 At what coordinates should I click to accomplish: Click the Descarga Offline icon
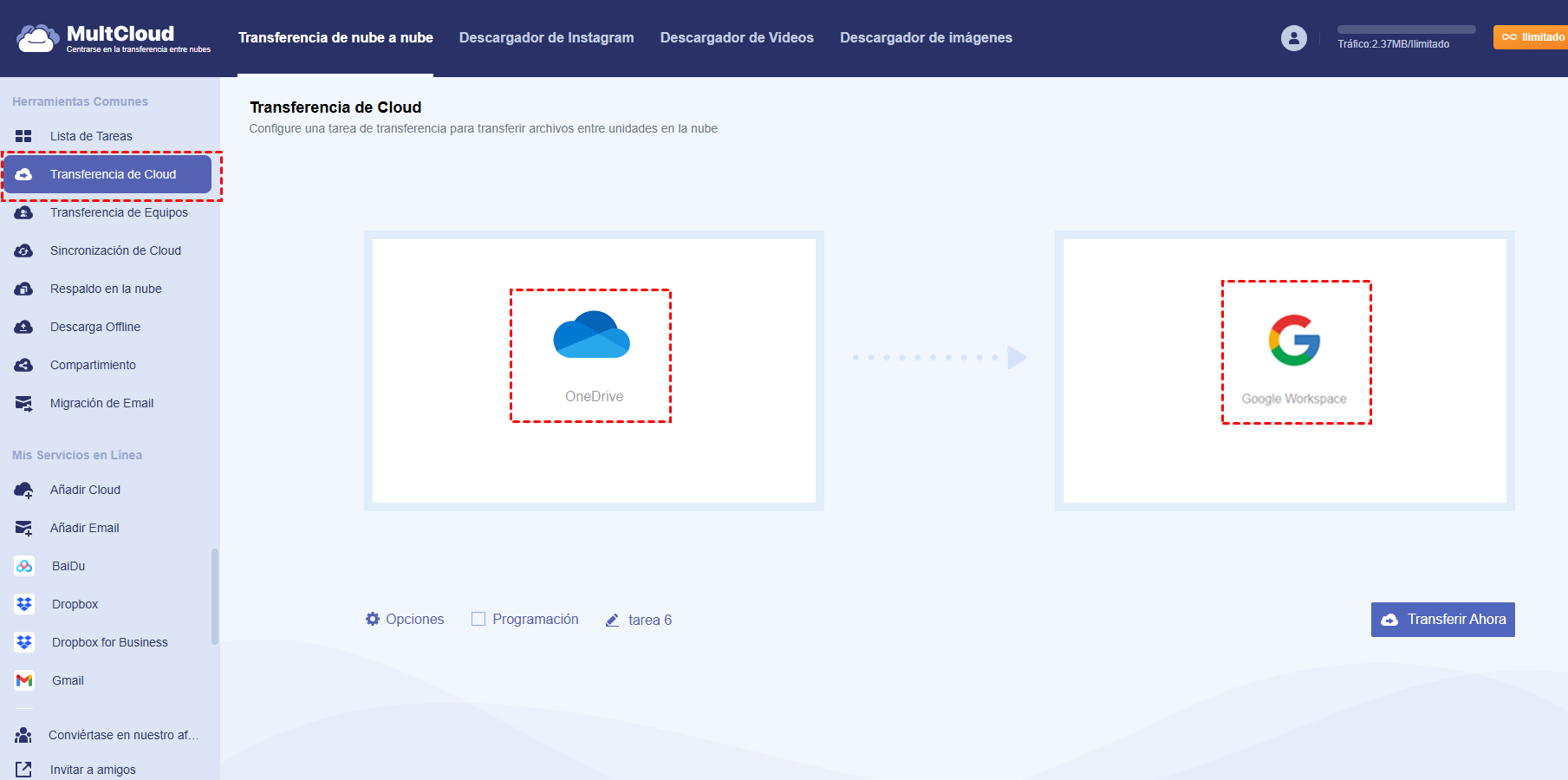23,327
